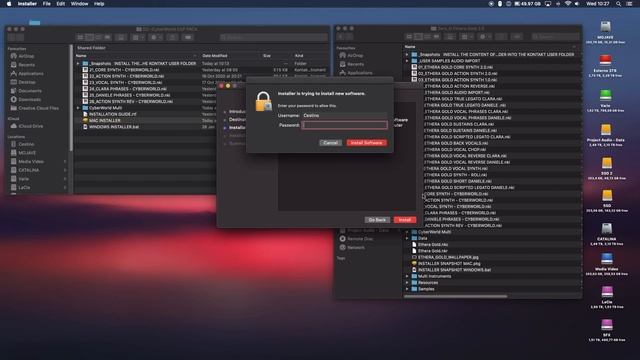Focus the Password input field

[x=344, y=125]
